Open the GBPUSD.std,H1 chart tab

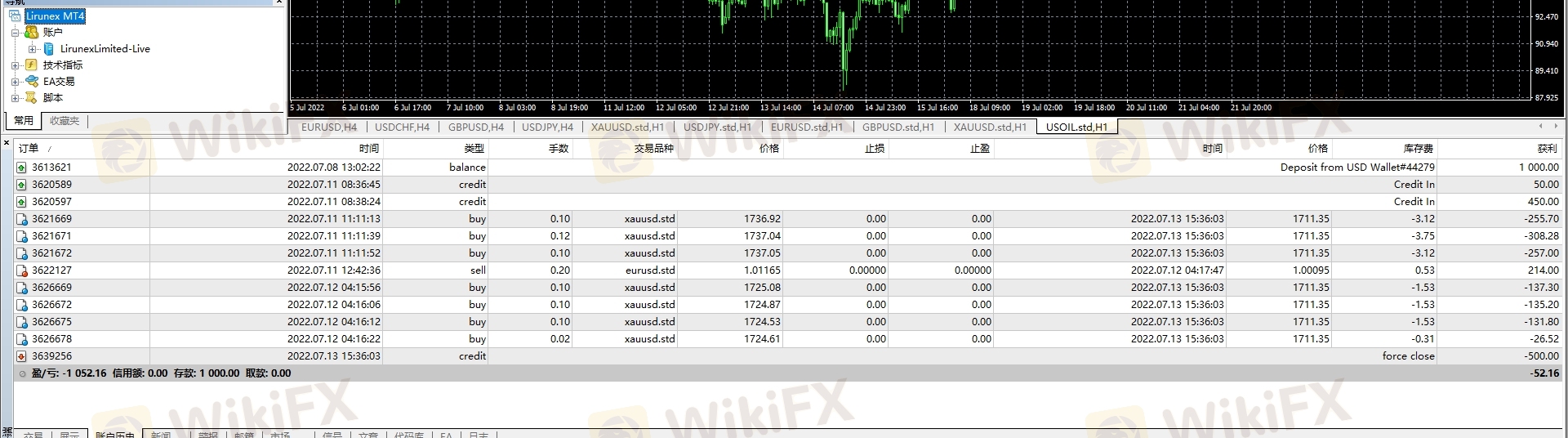(898, 127)
